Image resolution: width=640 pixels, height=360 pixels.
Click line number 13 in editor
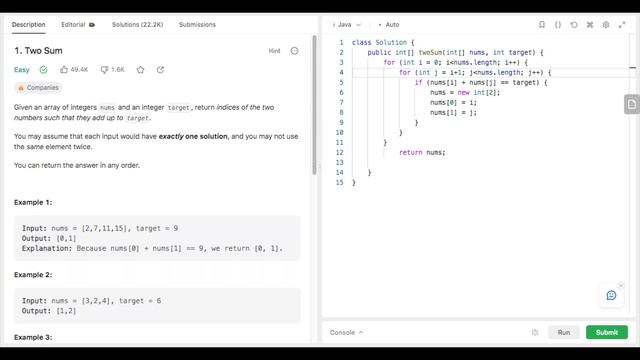click(x=340, y=162)
